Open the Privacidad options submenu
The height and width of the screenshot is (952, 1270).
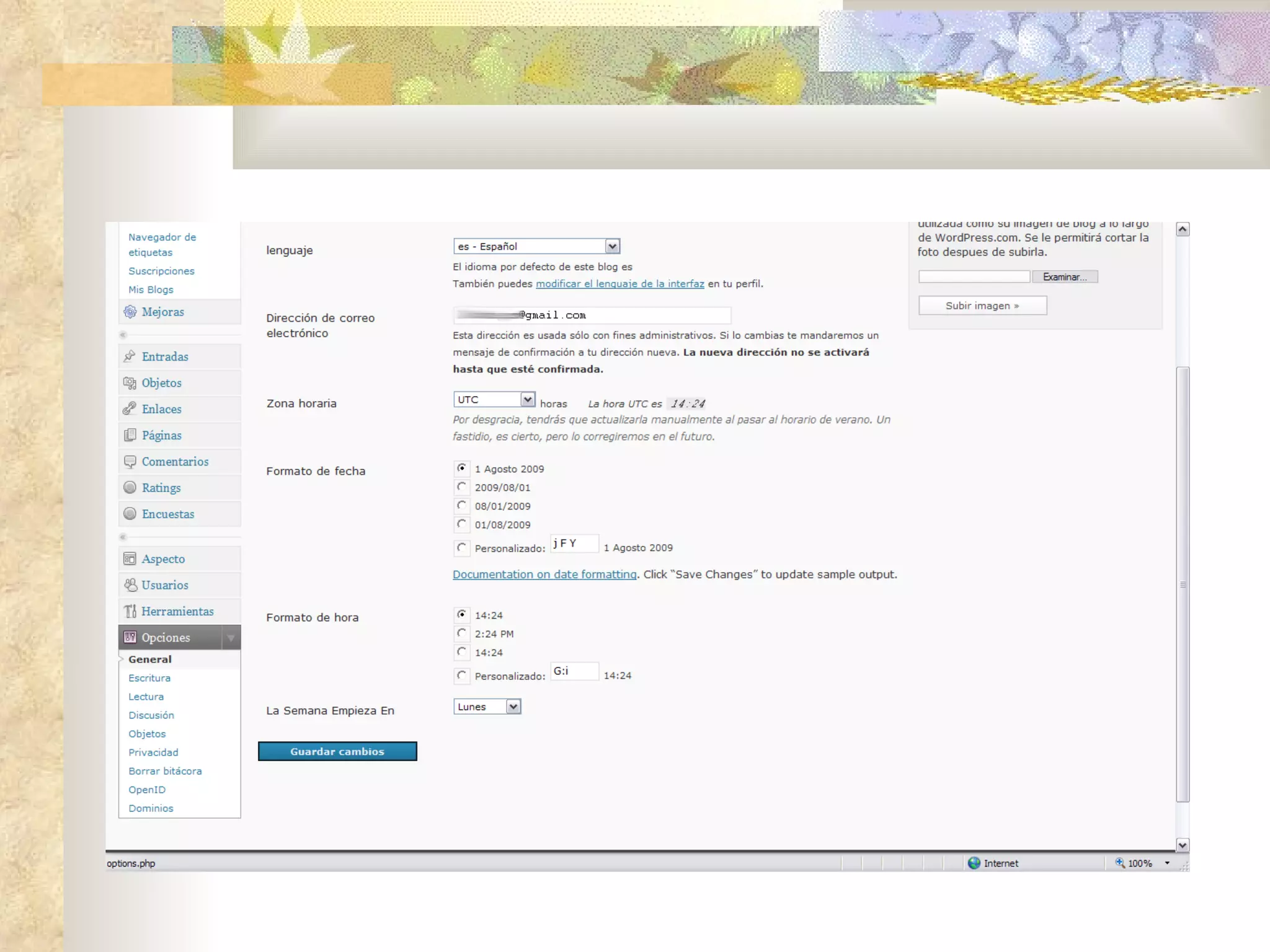[x=153, y=752]
